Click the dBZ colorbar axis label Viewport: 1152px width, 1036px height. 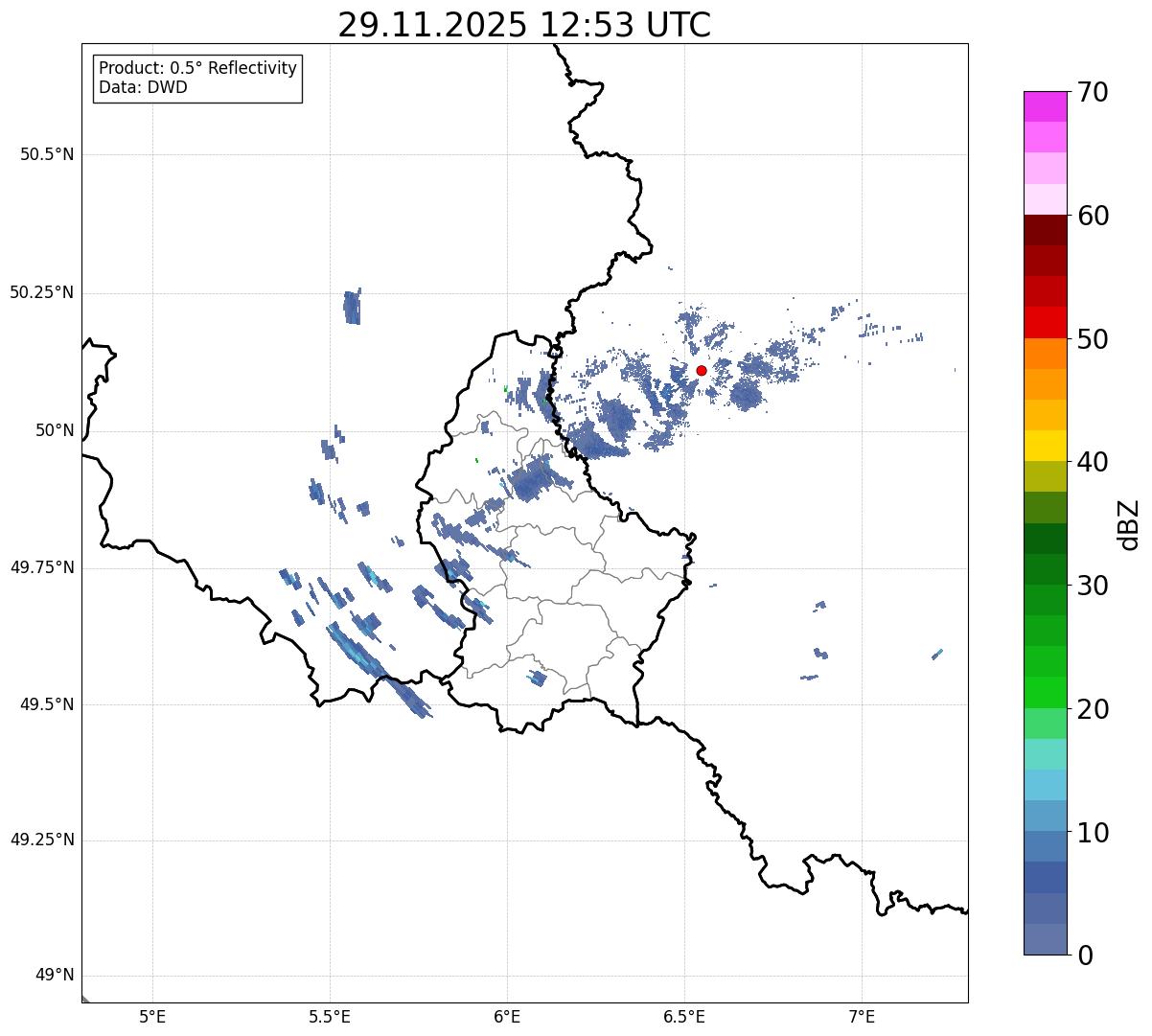point(1129,523)
